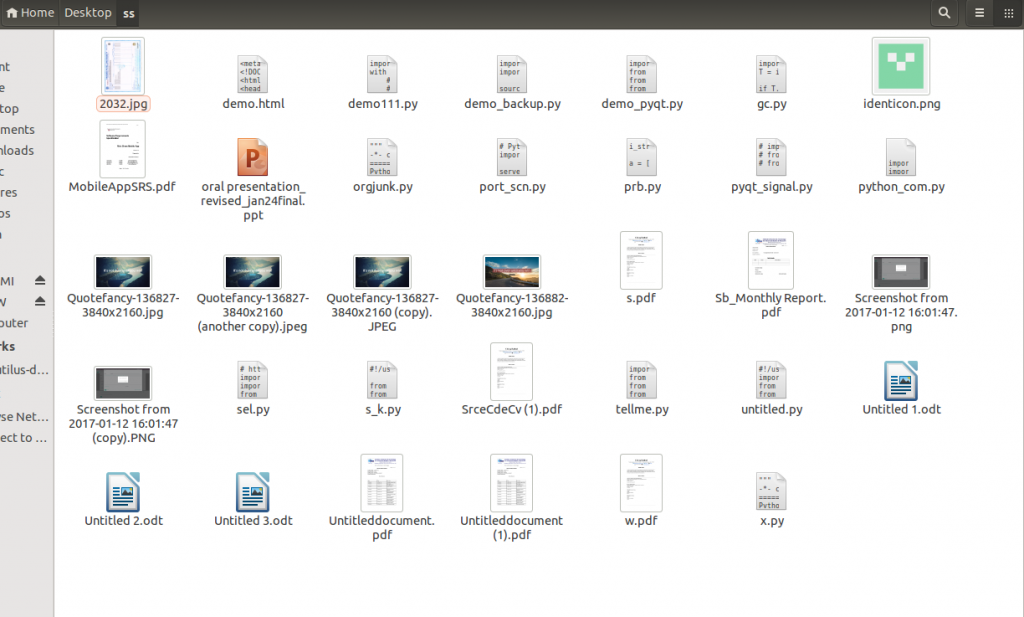Select the w.pdf document thumbnail
Viewport: 1024px width, 617px height.
[641, 483]
